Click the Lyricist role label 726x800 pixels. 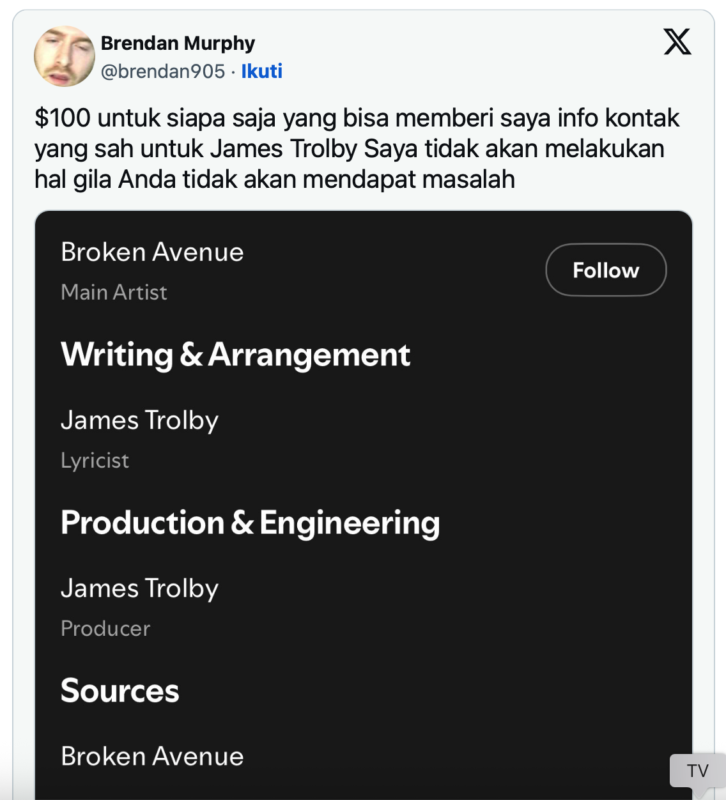95,460
